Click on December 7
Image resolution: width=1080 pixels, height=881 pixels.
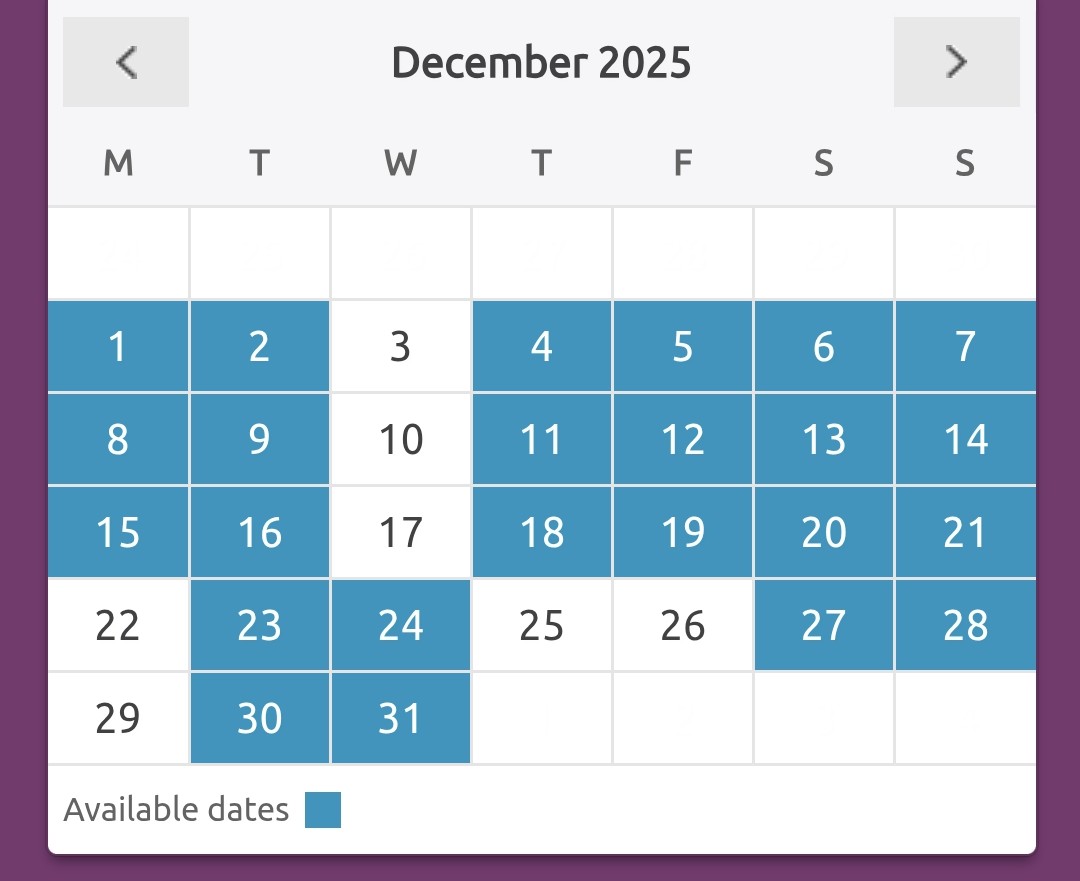(x=965, y=346)
